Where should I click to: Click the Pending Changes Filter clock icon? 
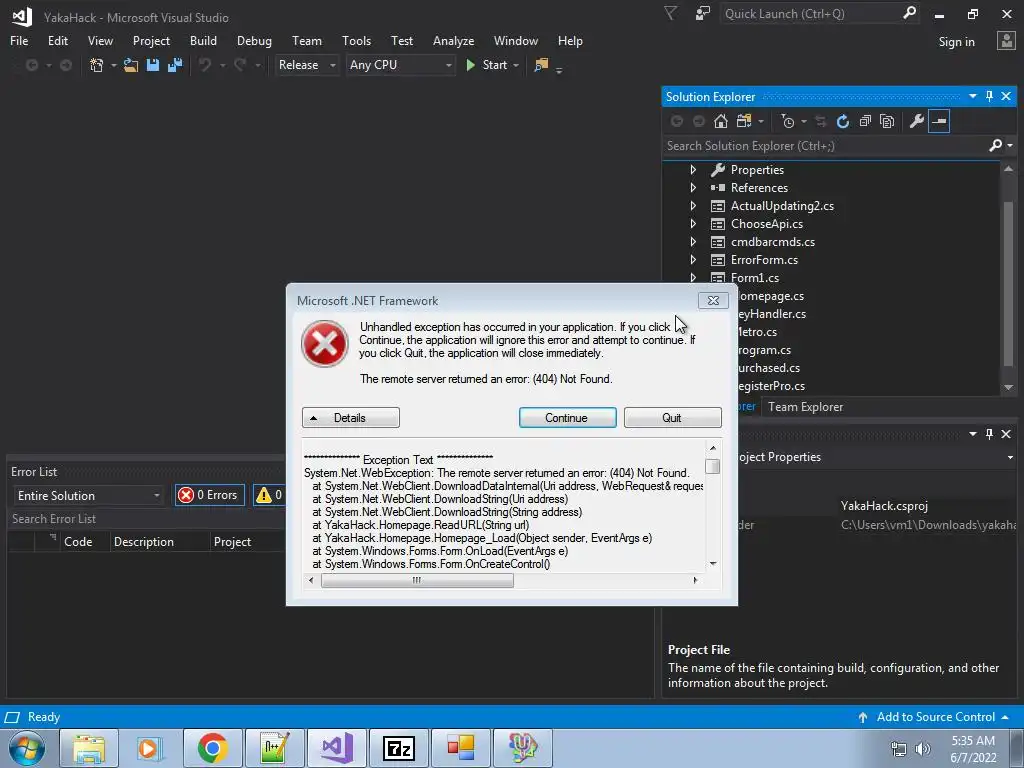pos(788,121)
